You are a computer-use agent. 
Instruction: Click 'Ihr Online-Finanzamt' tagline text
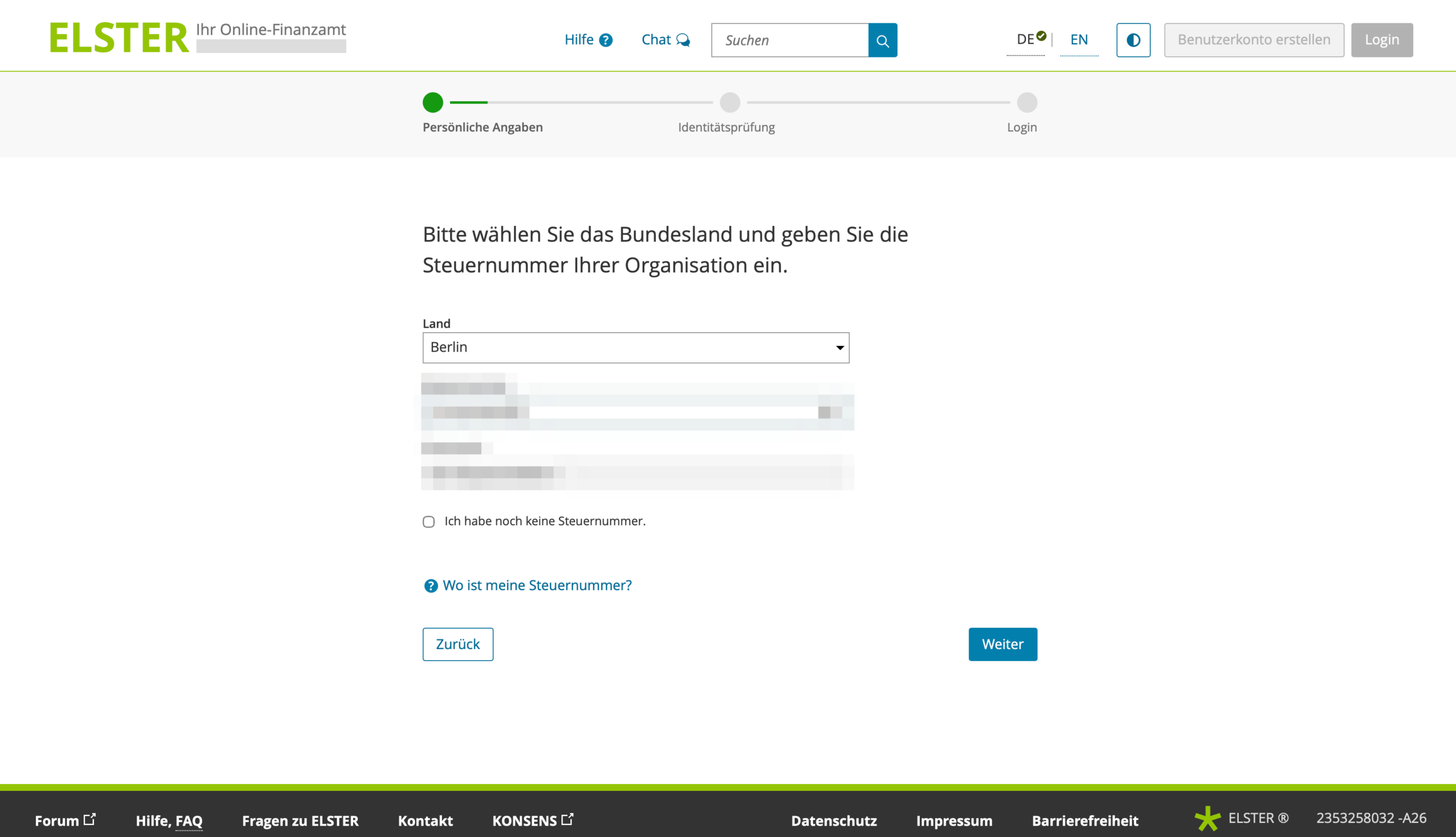point(271,30)
